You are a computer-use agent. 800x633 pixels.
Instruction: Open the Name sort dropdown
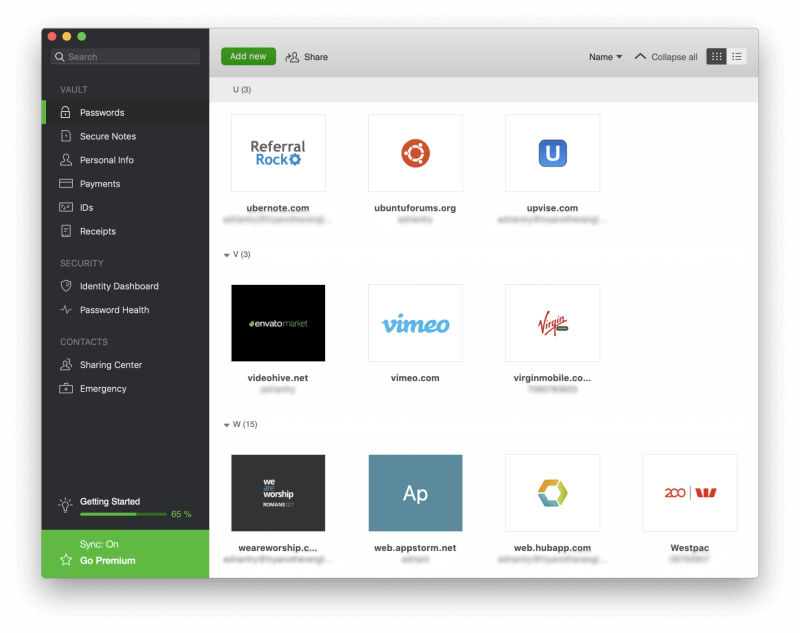(606, 57)
